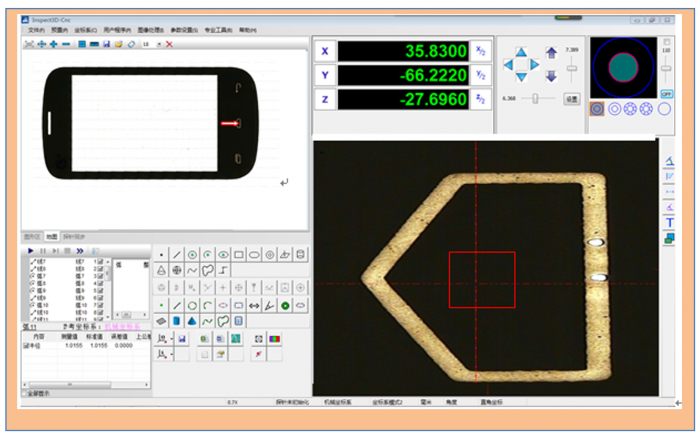
Task: Tick the checkbox for row 7 in program list
Action: tap(100, 305)
